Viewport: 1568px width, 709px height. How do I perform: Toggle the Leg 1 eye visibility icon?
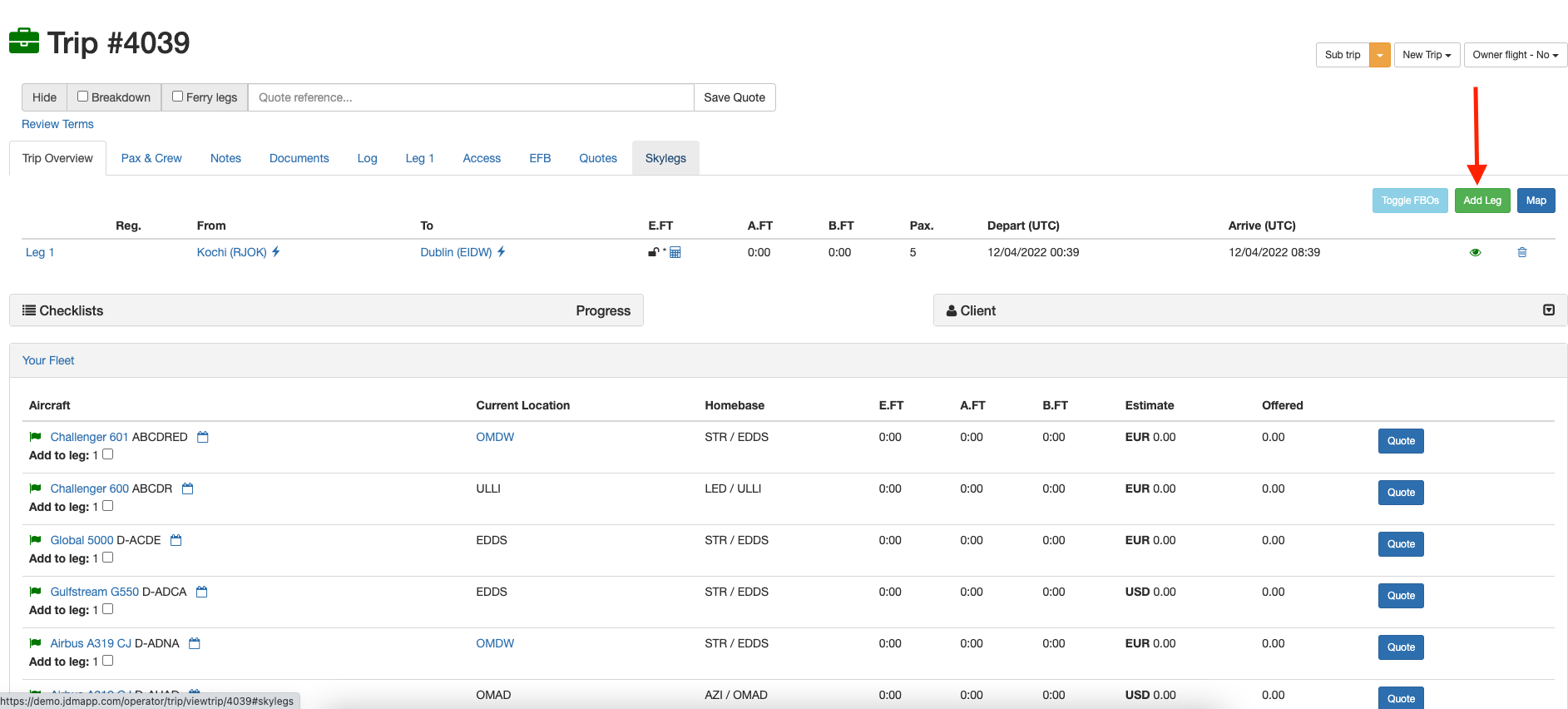pyautogui.click(x=1475, y=252)
